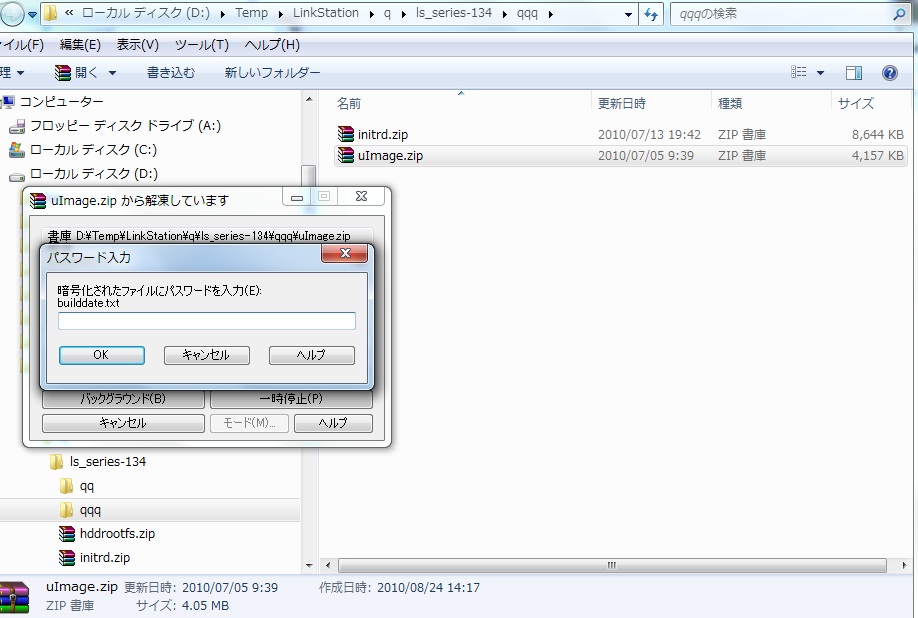Open the 編集(E) menu
The image size is (918, 618).
coord(80,45)
